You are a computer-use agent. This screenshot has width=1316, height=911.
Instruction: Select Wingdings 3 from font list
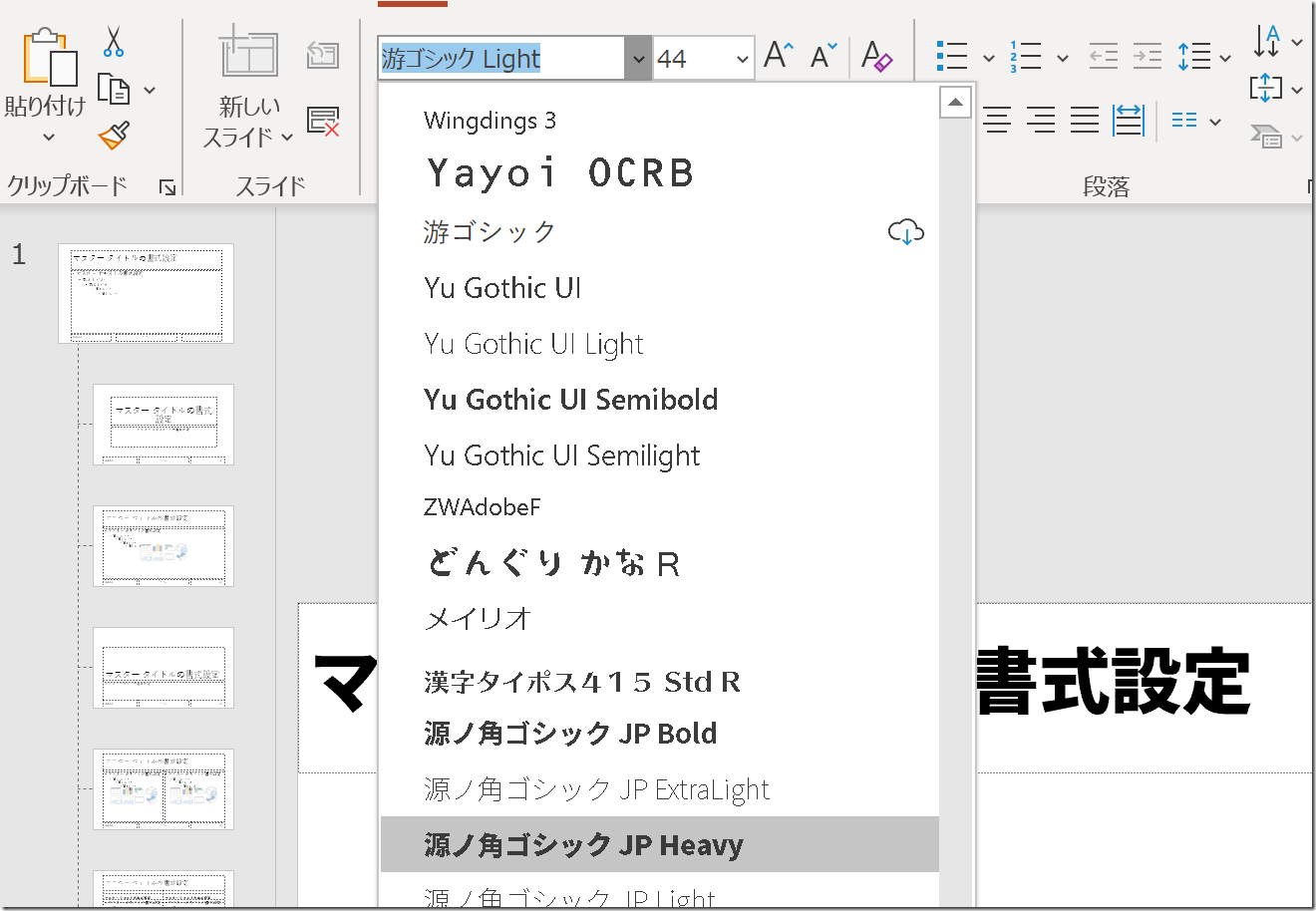[659, 121]
